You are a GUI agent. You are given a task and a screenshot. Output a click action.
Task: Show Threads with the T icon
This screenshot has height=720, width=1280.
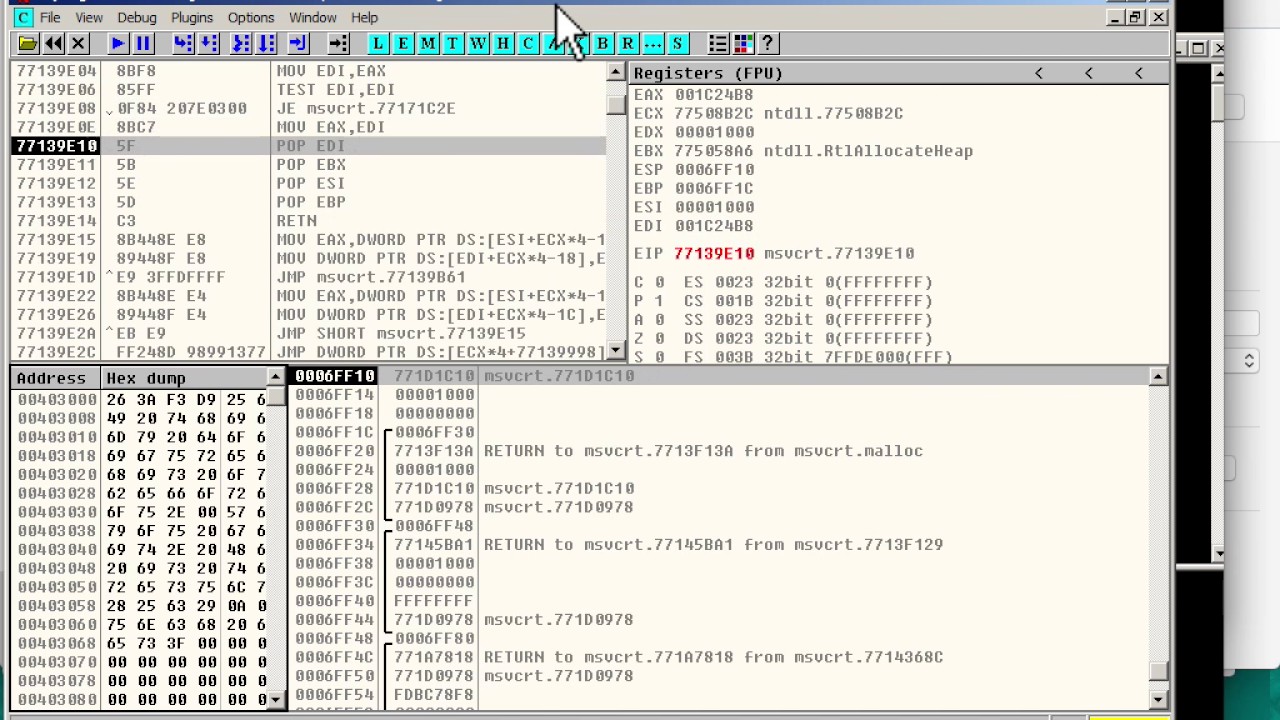pos(452,44)
